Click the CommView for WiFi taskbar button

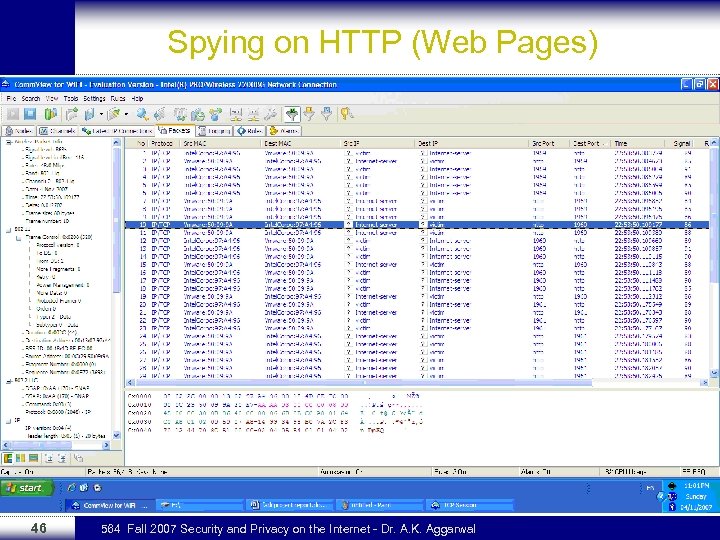coord(108,505)
